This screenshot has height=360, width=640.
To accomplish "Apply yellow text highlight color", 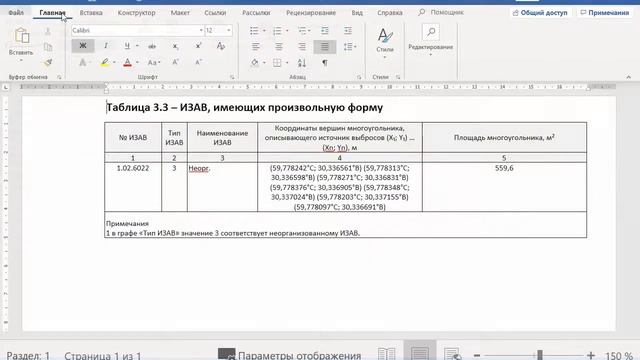I will click(x=104, y=62).
